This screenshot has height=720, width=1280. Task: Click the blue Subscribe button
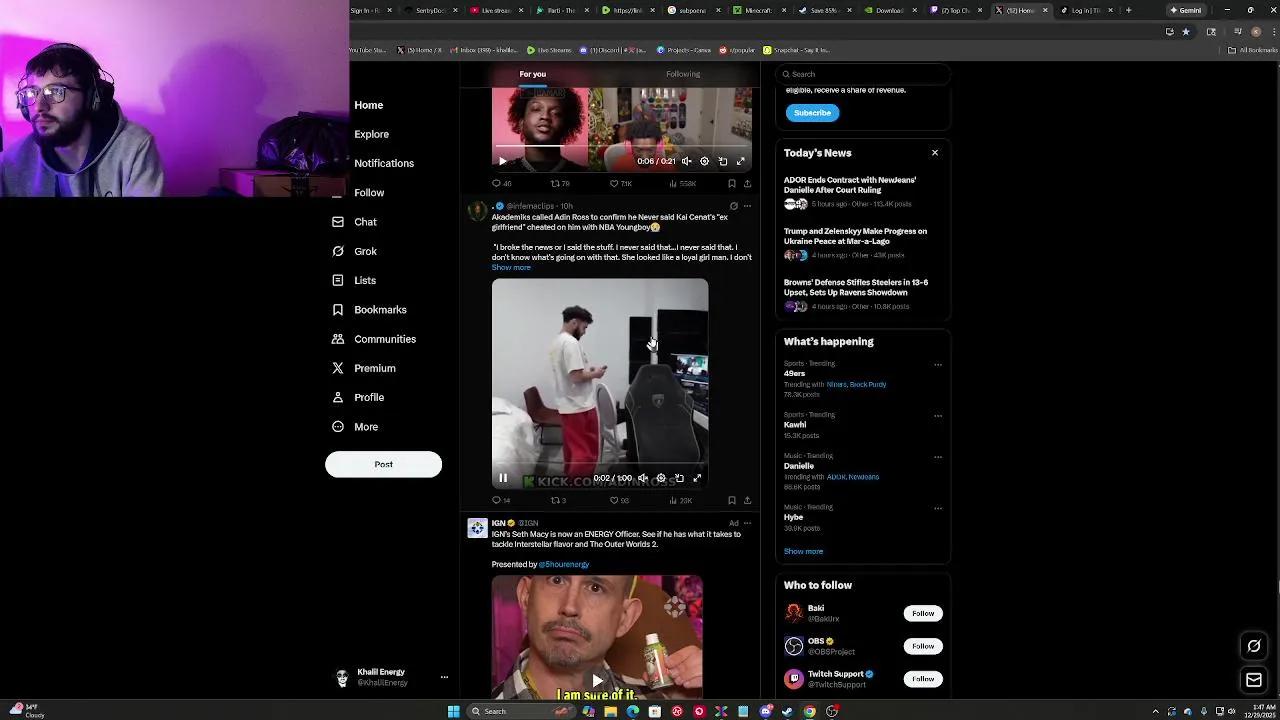(812, 113)
